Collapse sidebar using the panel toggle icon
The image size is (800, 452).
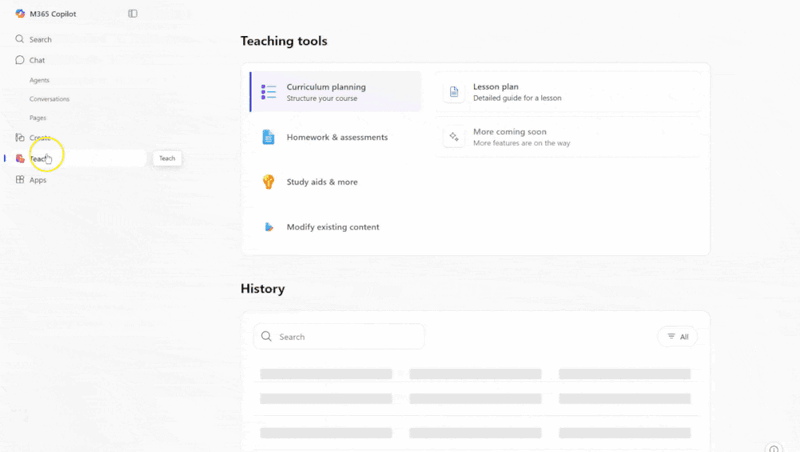(x=133, y=14)
